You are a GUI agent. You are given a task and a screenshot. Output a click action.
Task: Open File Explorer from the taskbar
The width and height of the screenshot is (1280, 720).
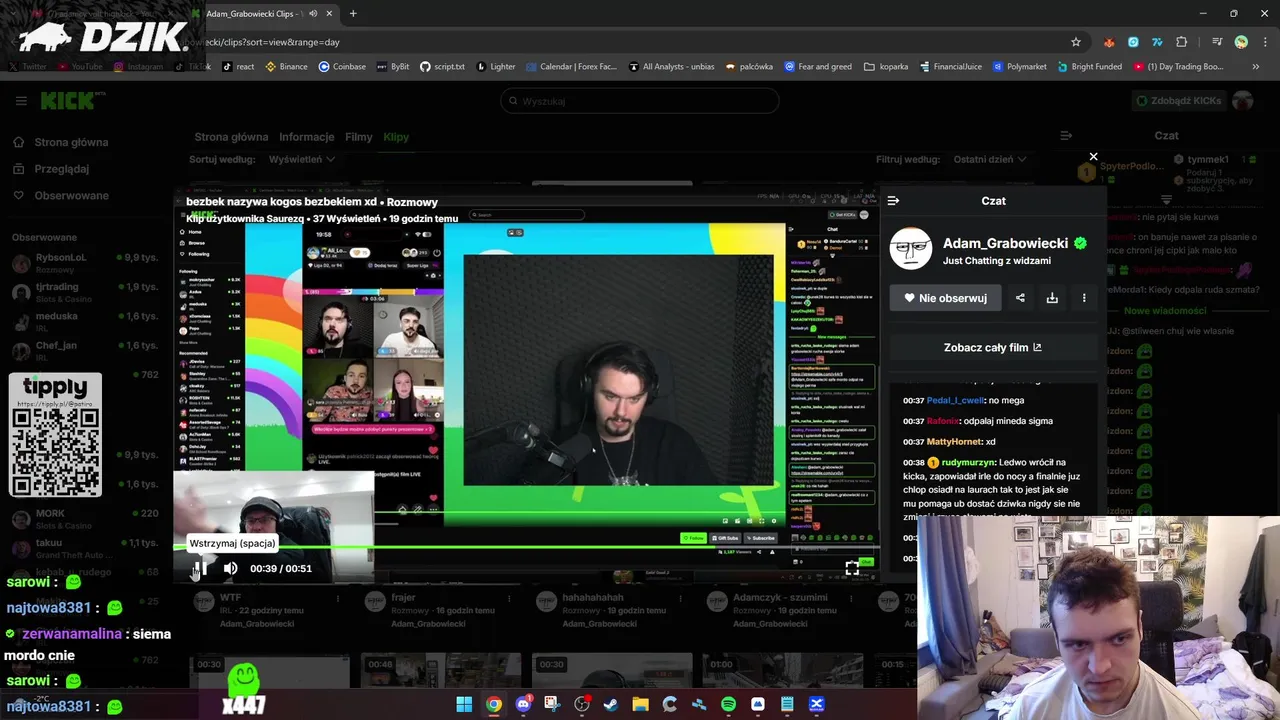(x=640, y=704)
